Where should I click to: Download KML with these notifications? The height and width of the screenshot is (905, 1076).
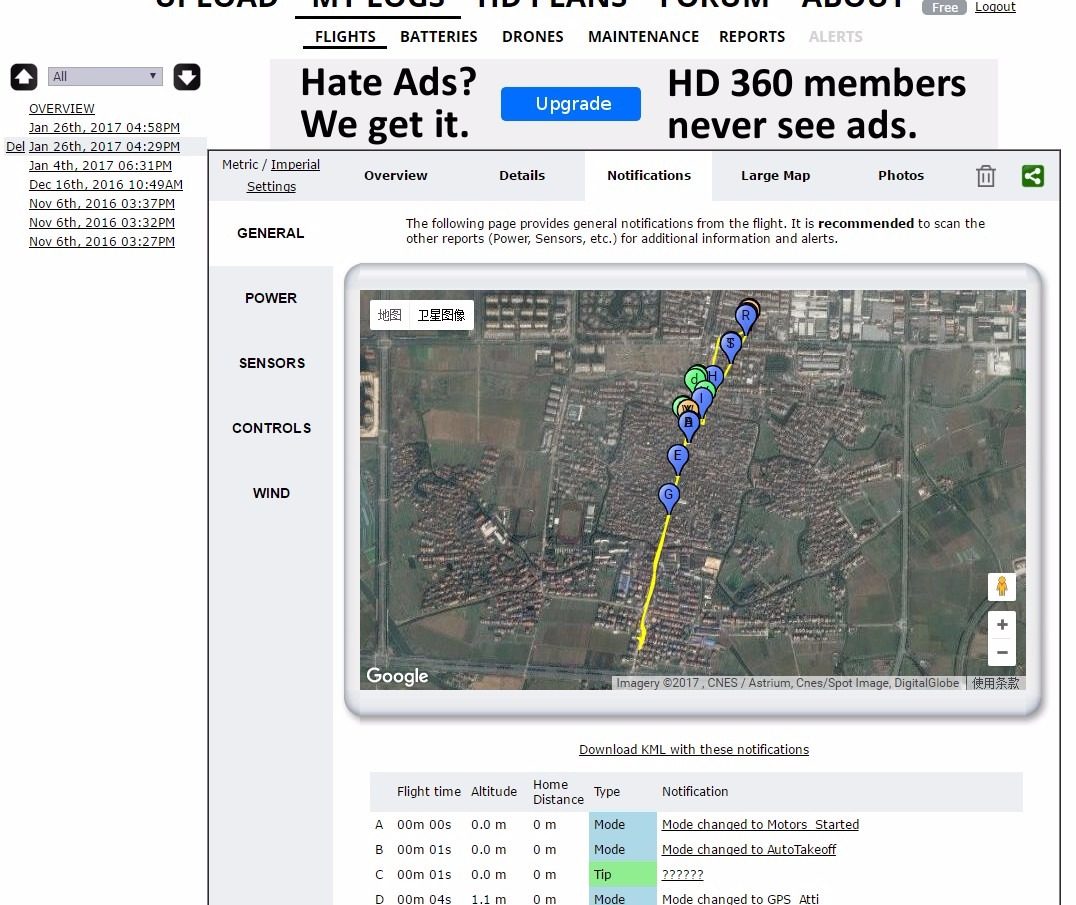click(694, 750)
